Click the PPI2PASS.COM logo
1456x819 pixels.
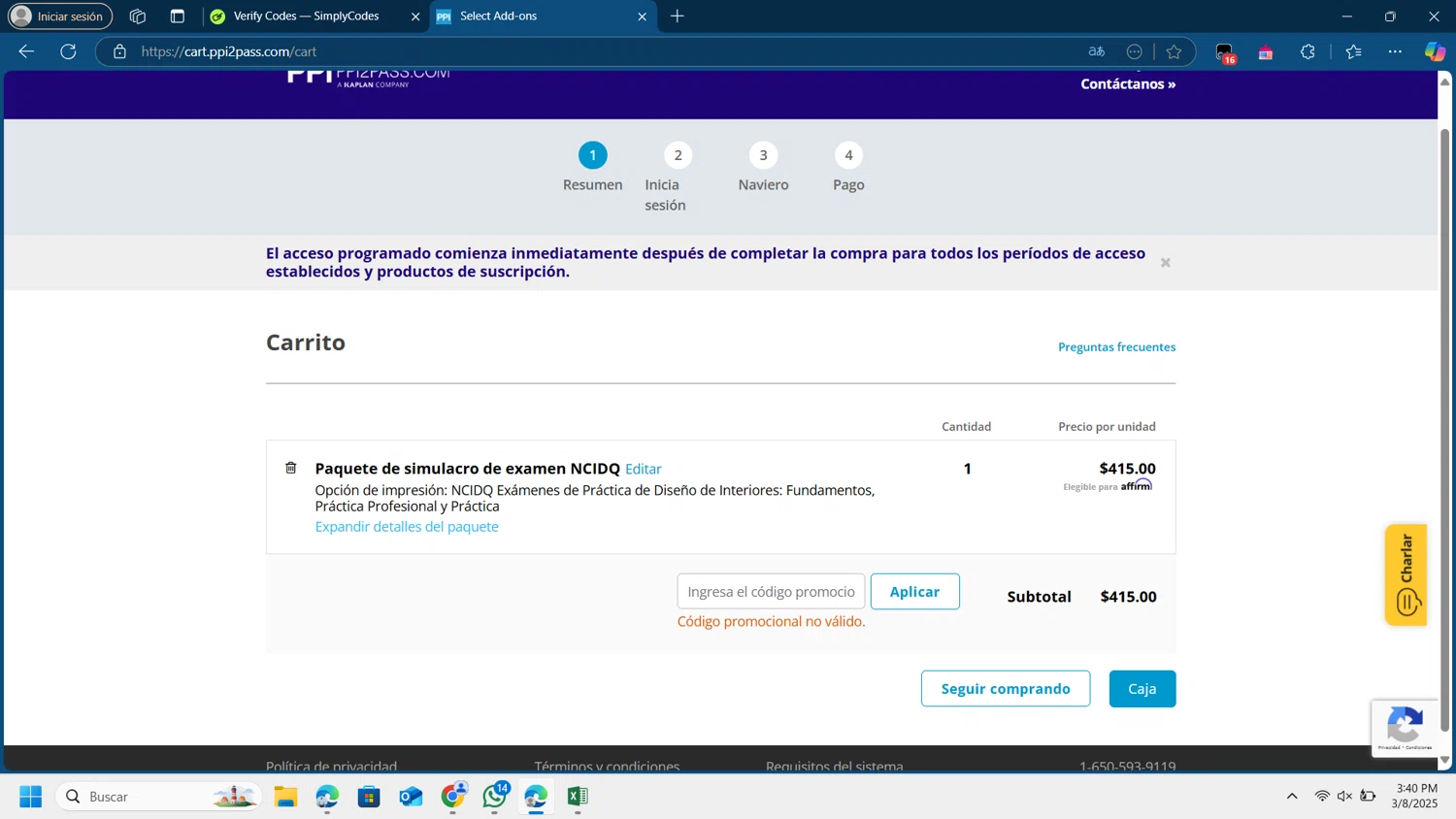click(368, 78)
